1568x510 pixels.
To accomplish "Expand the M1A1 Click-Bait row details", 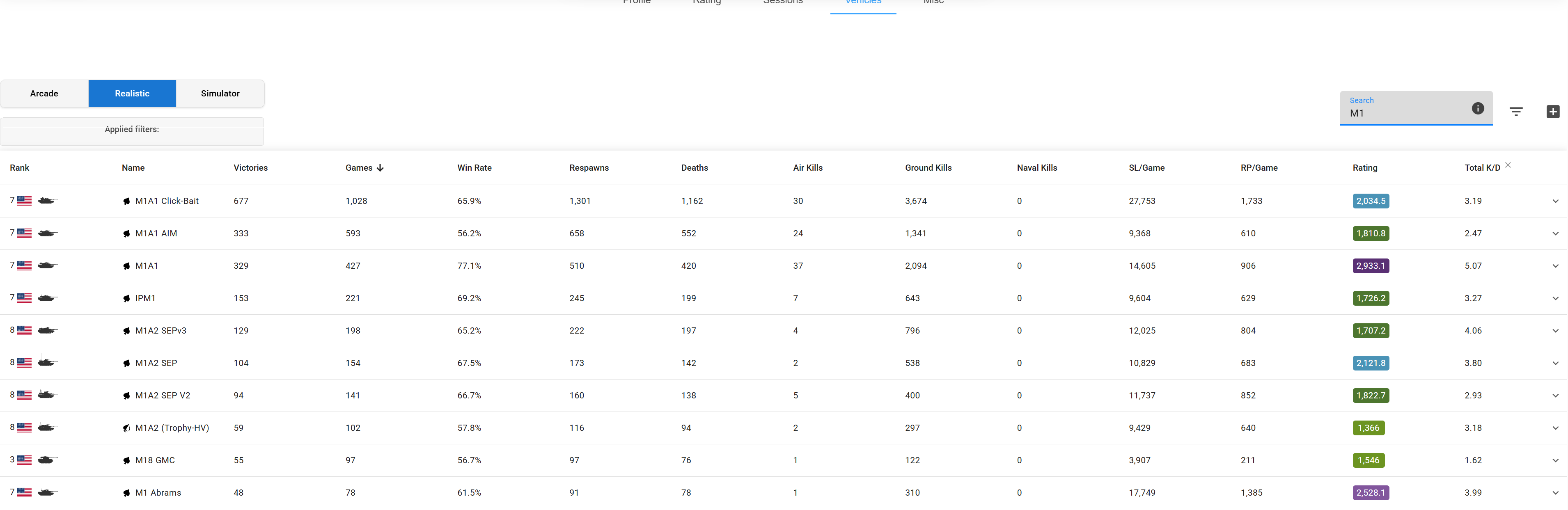I will tap(1555, 201).
